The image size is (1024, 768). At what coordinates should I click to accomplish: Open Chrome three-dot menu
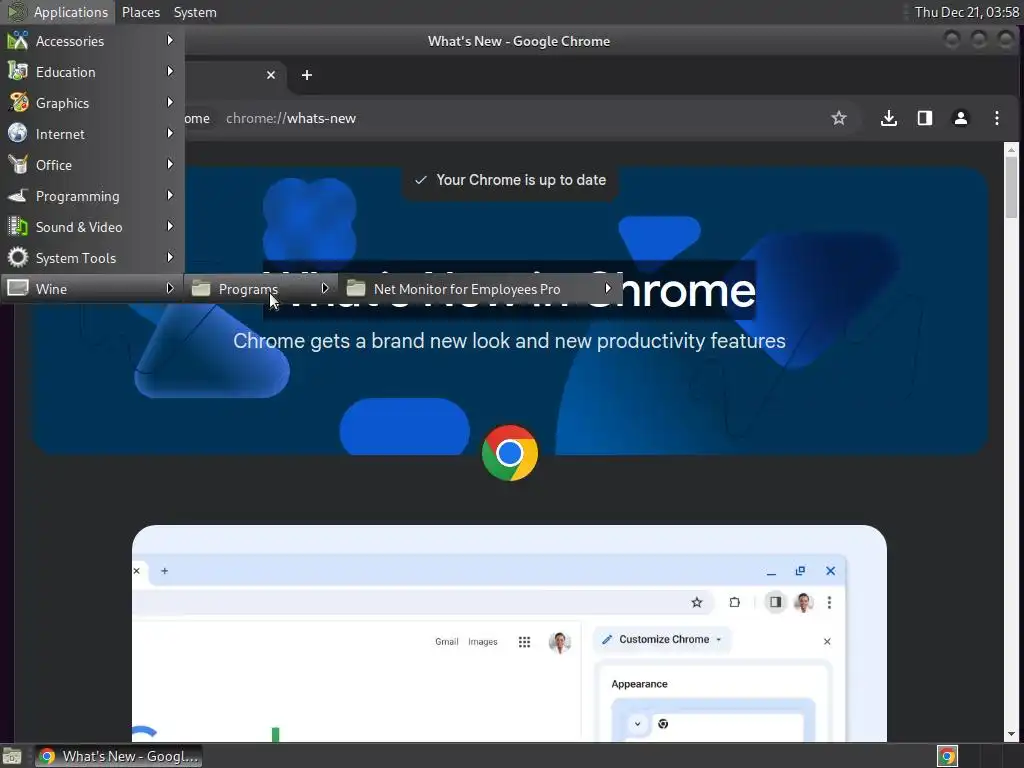point(997,118)
